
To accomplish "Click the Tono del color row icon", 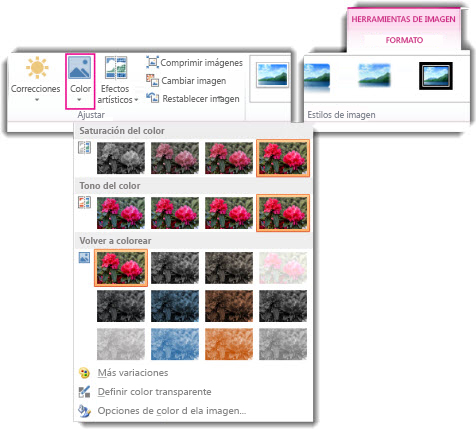I will (x=84, y=202).
